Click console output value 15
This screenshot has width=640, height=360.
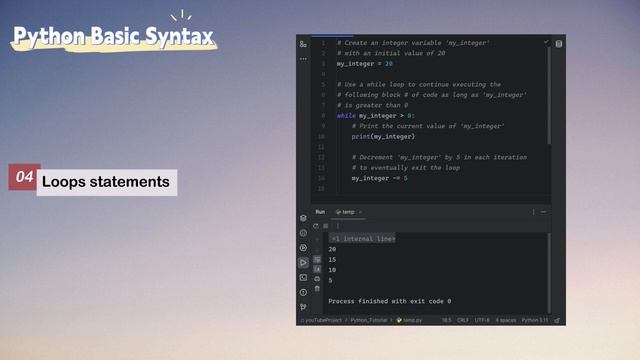click(x=332, y=260)
